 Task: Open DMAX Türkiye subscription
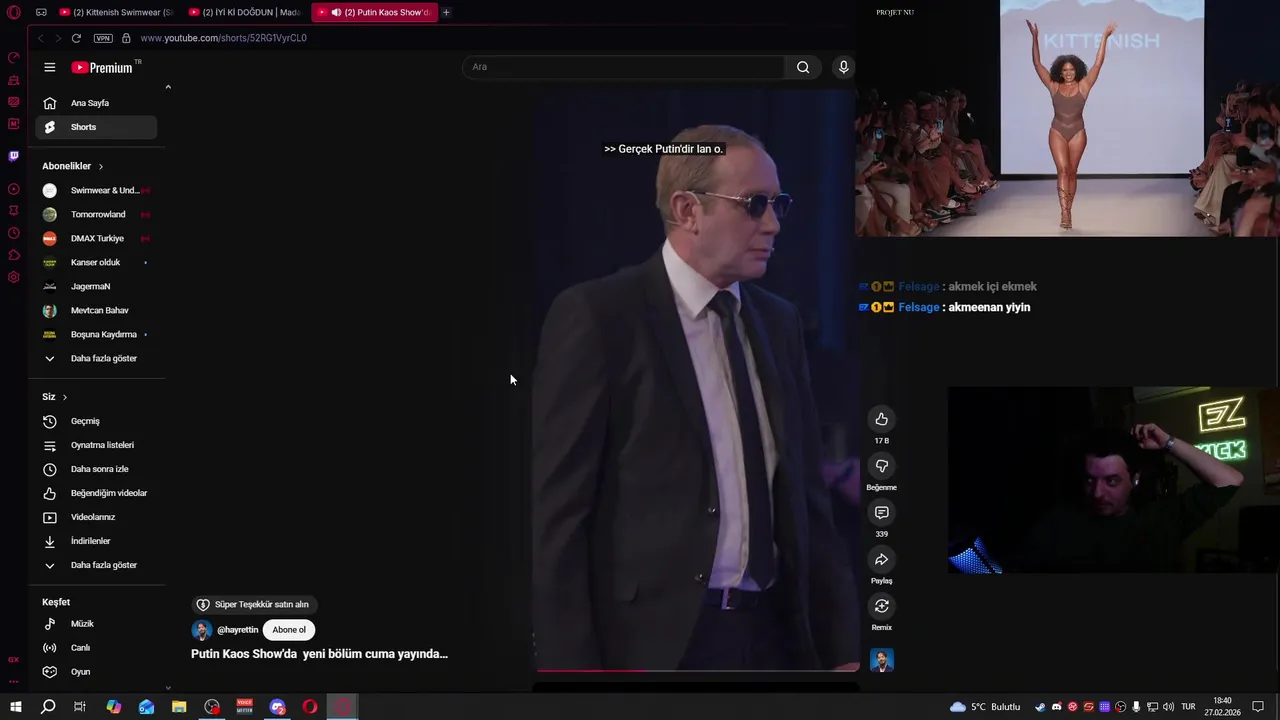click(96, 238)
